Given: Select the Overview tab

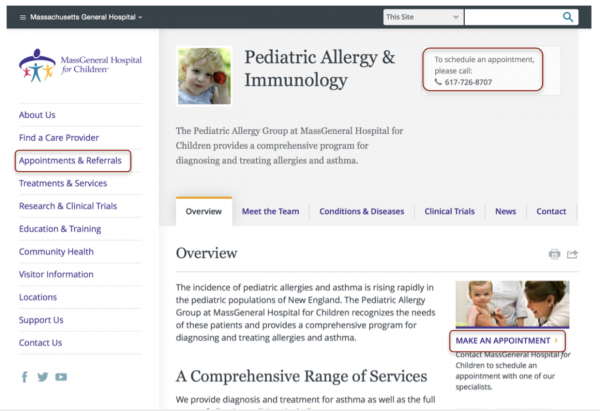Looking at the screenshot, I should click(204, 211).
